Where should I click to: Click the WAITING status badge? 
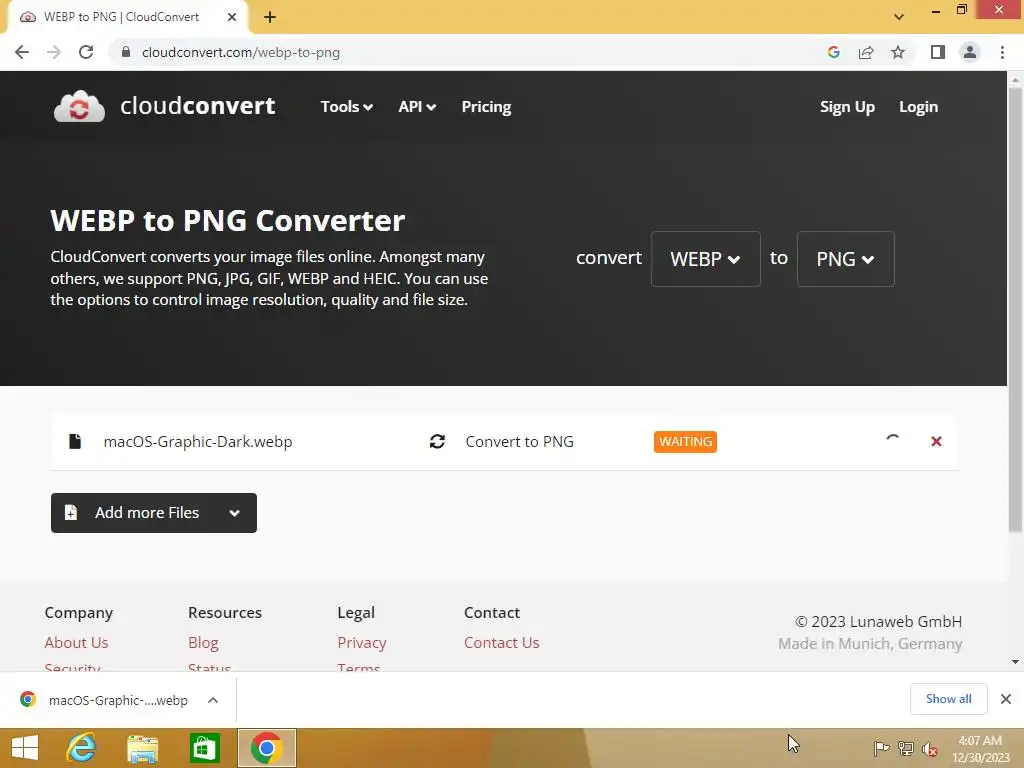[685, 441]
